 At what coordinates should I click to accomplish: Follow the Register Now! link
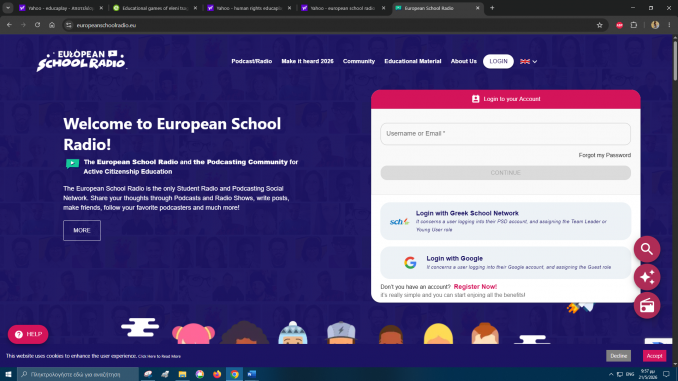tap(475, 287)
